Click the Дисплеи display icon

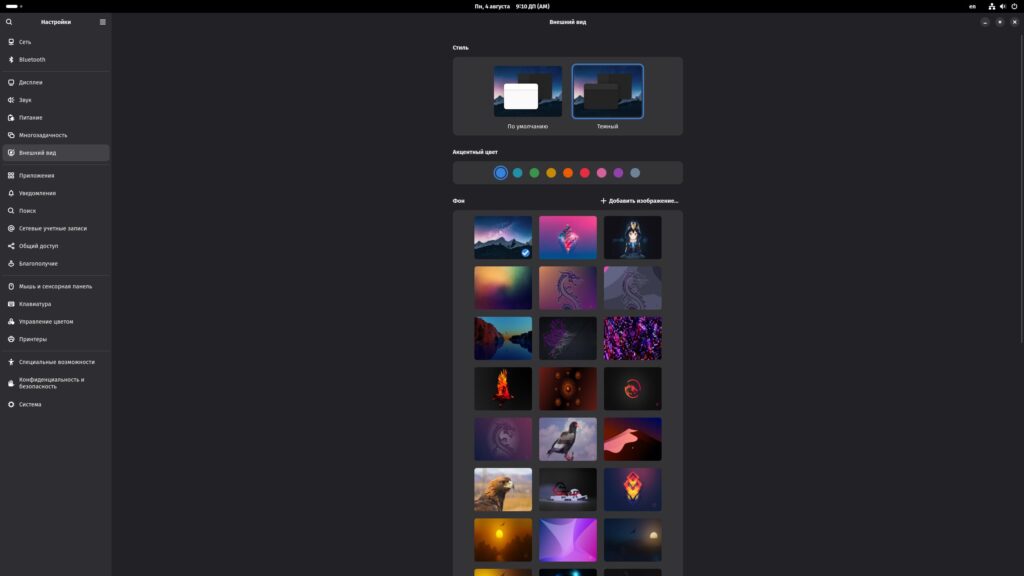[11, 82]
